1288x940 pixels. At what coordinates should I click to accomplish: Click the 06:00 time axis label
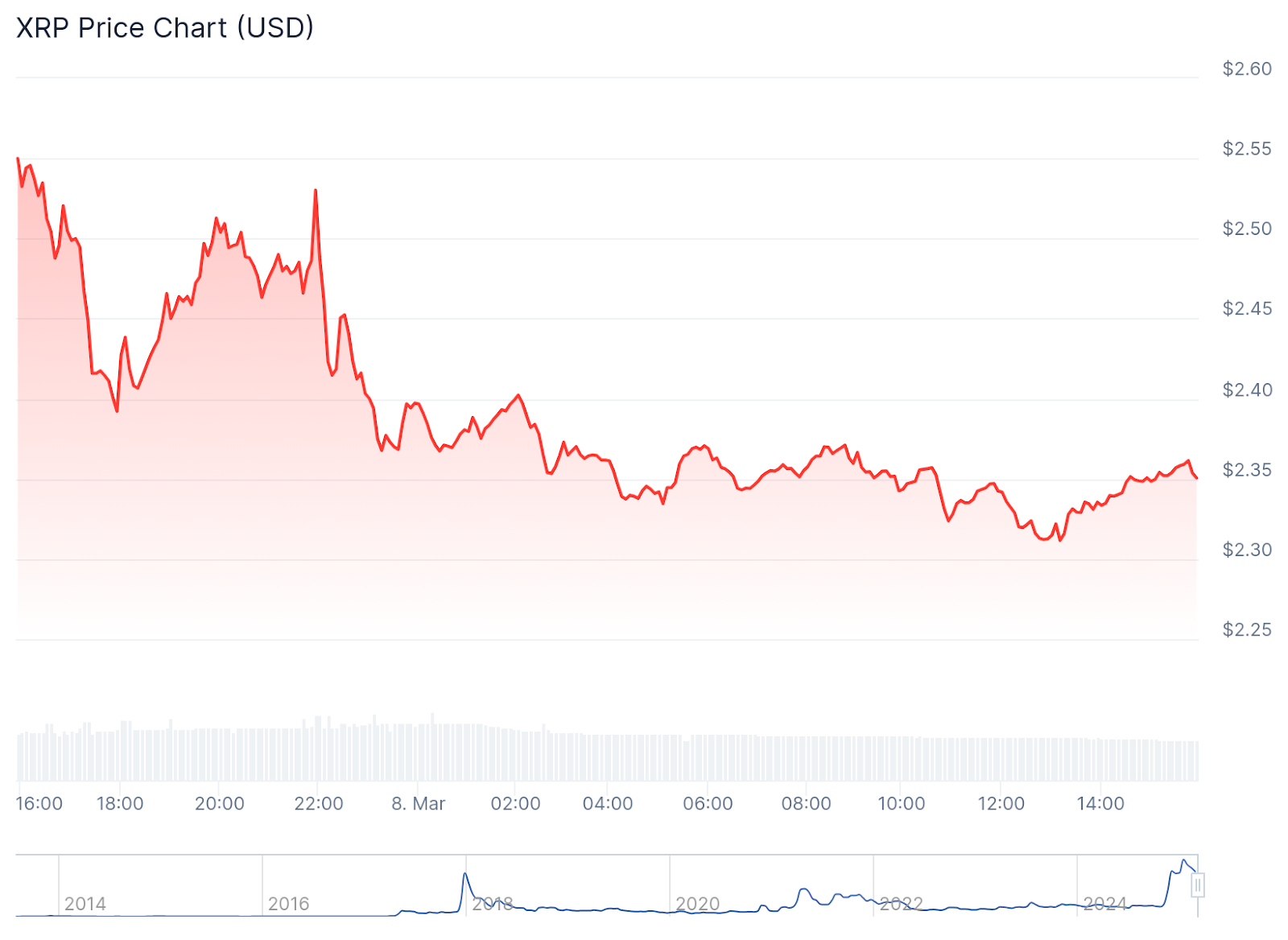click(x=708, y=803)
